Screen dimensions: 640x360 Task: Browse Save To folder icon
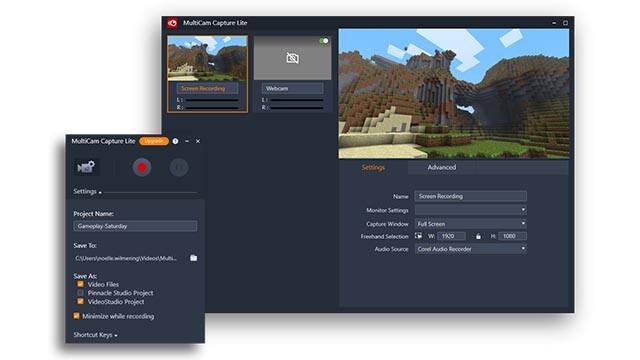(193, 258)
